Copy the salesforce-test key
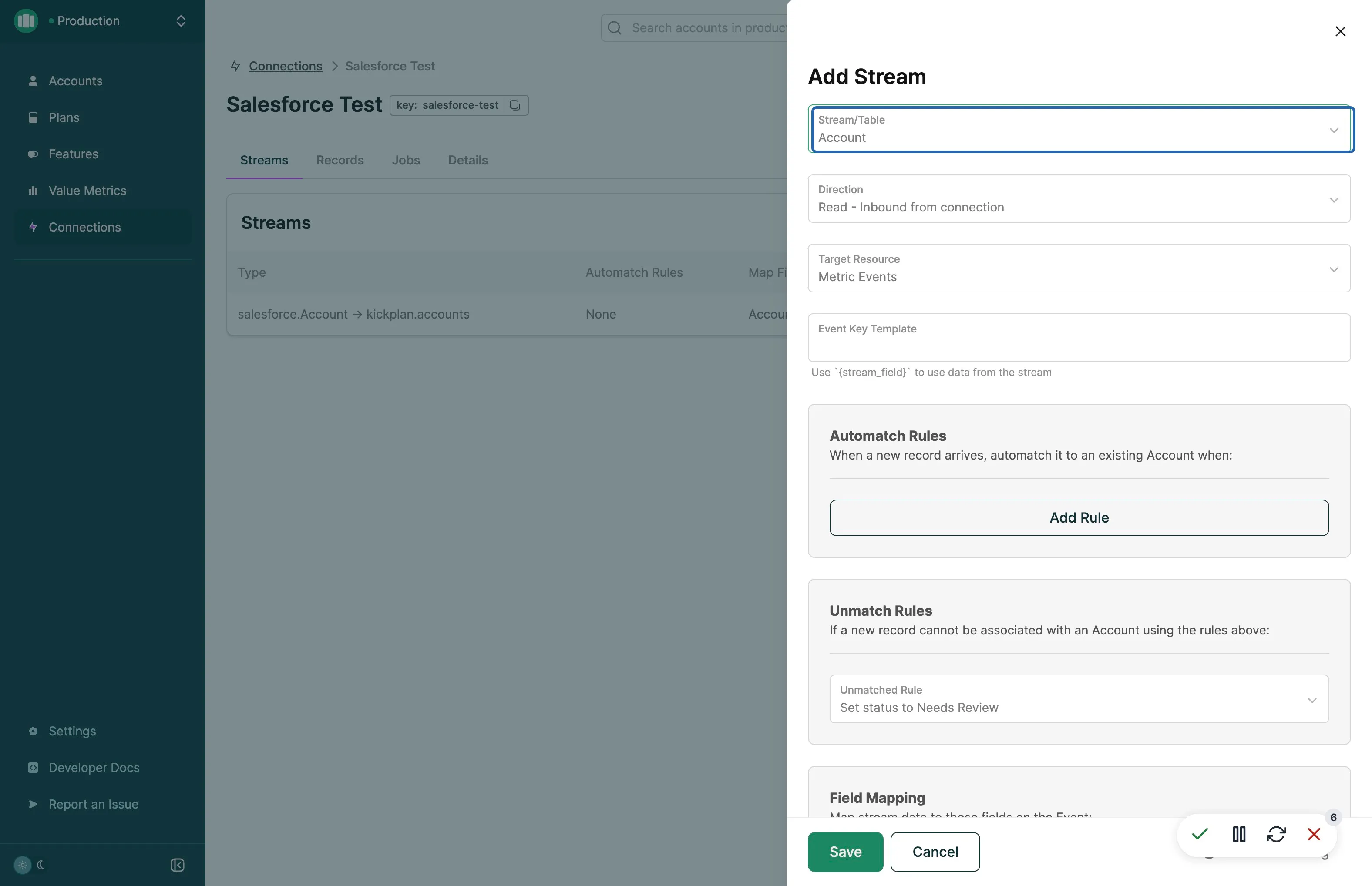Viewport: 1372px width, 886px height. click(x=515, y=105)
